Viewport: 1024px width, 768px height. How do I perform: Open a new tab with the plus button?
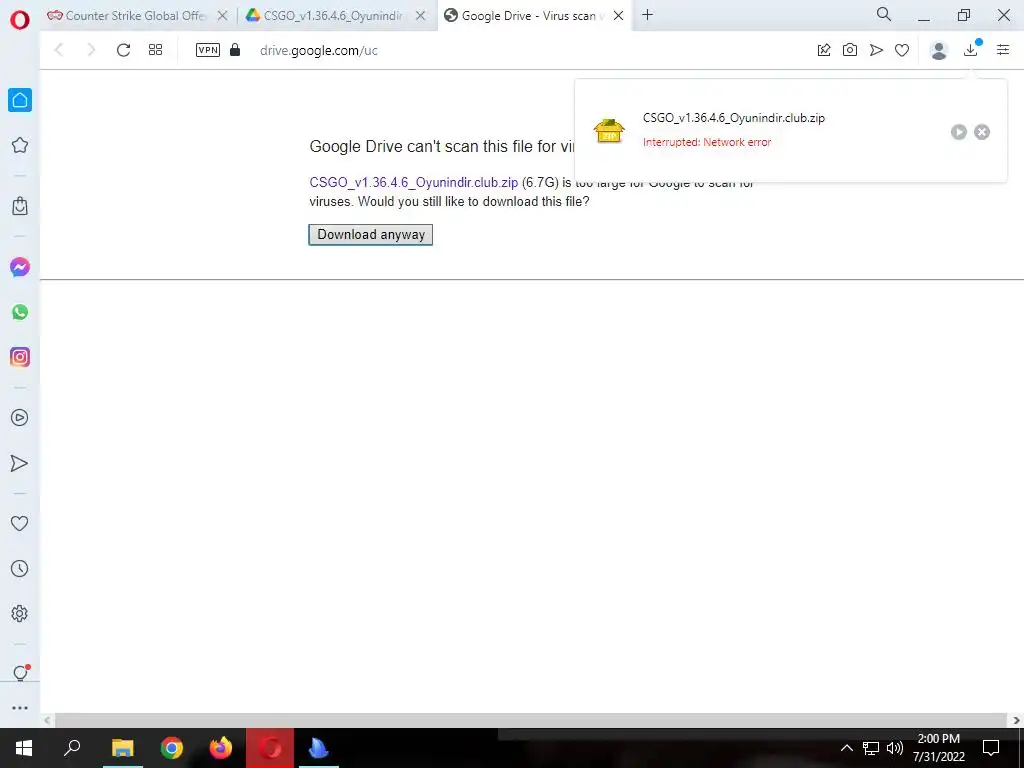click(647, 15)
